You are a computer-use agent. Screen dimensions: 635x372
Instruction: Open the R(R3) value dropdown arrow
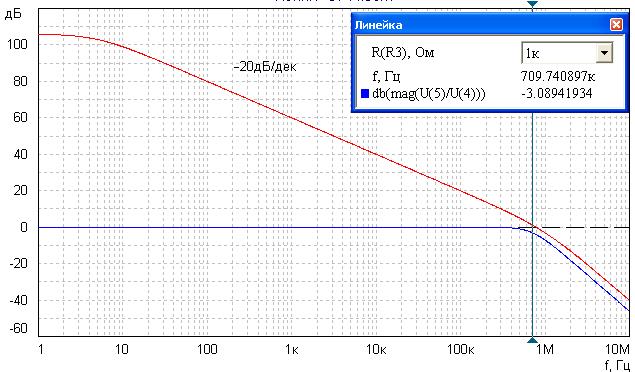point(604,53)
